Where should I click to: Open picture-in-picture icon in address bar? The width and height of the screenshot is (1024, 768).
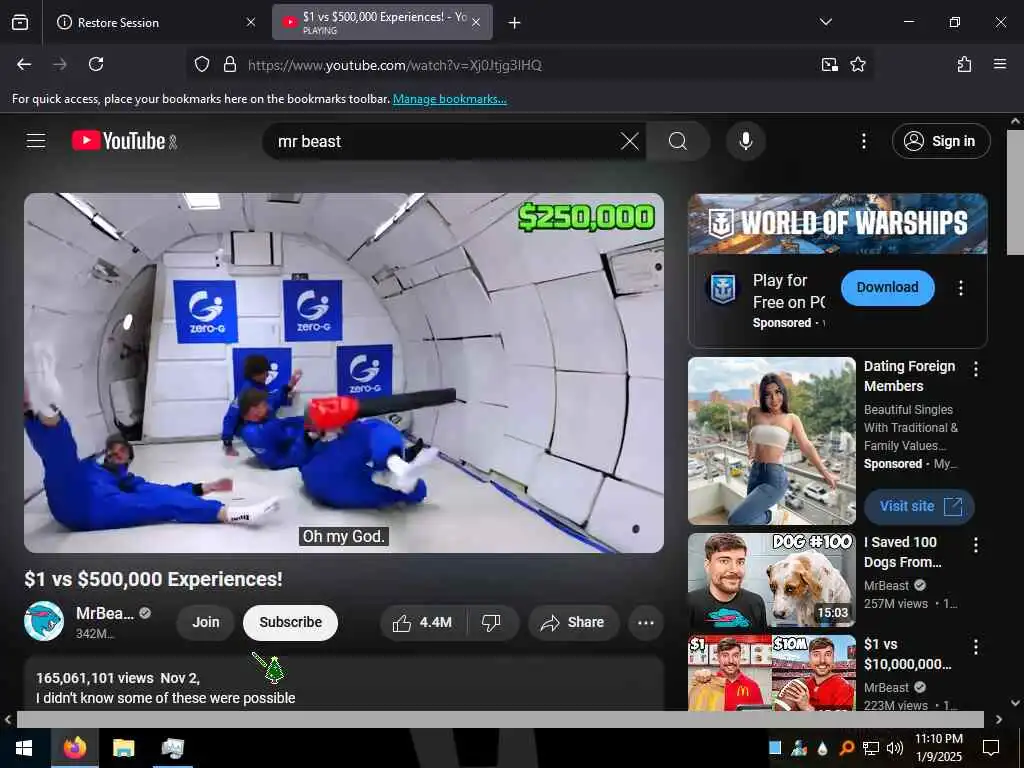829,64
